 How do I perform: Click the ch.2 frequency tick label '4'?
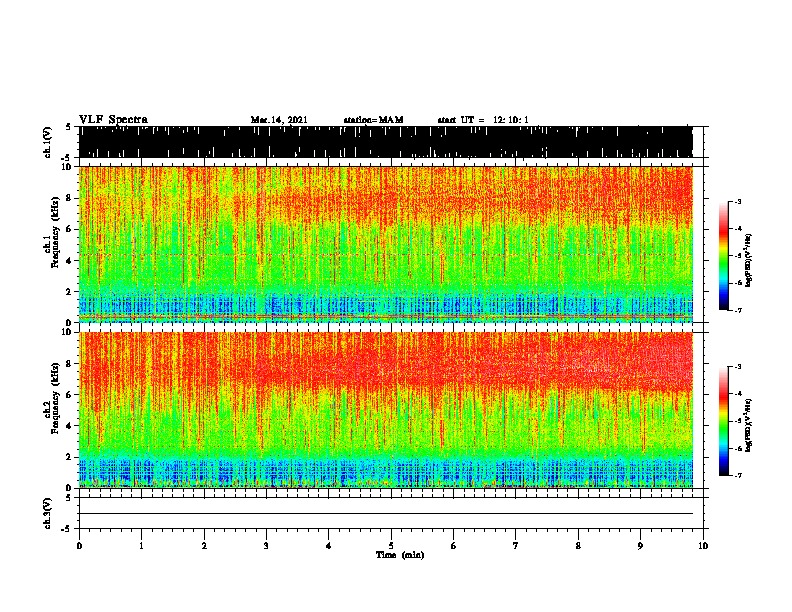tap(70, 426)
